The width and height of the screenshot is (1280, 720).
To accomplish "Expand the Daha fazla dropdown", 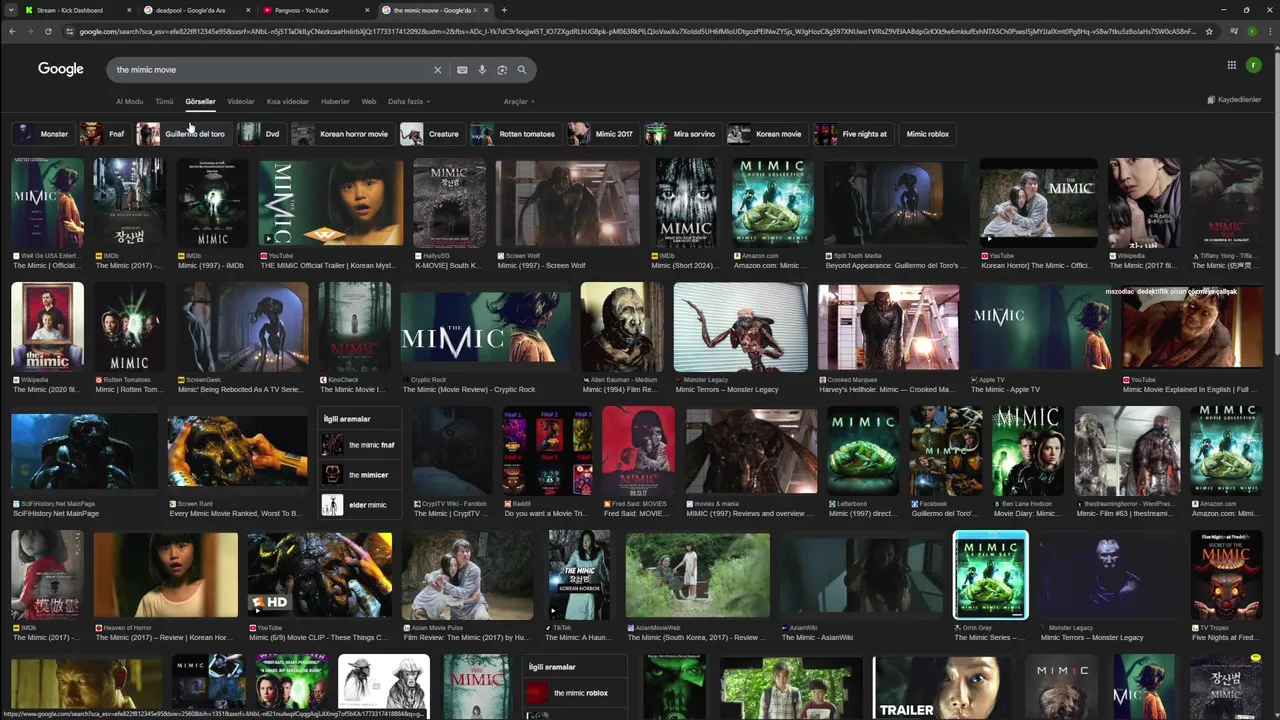I will (409, 101).
